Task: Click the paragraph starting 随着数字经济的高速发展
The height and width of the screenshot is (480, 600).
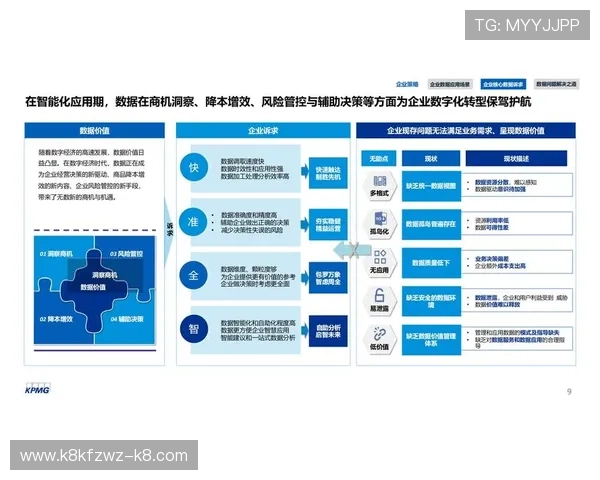Action: tap(91, 175)
